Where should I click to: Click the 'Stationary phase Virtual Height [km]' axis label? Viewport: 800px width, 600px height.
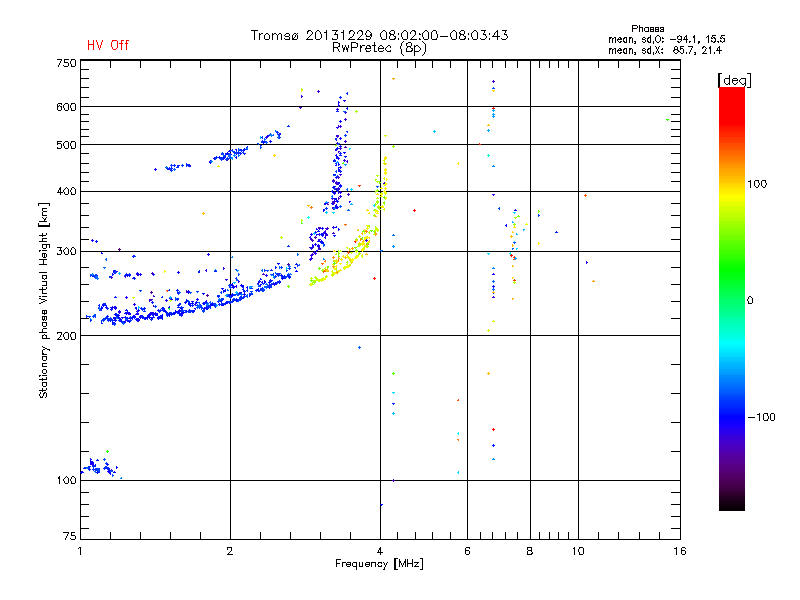(x=44, y=301)
